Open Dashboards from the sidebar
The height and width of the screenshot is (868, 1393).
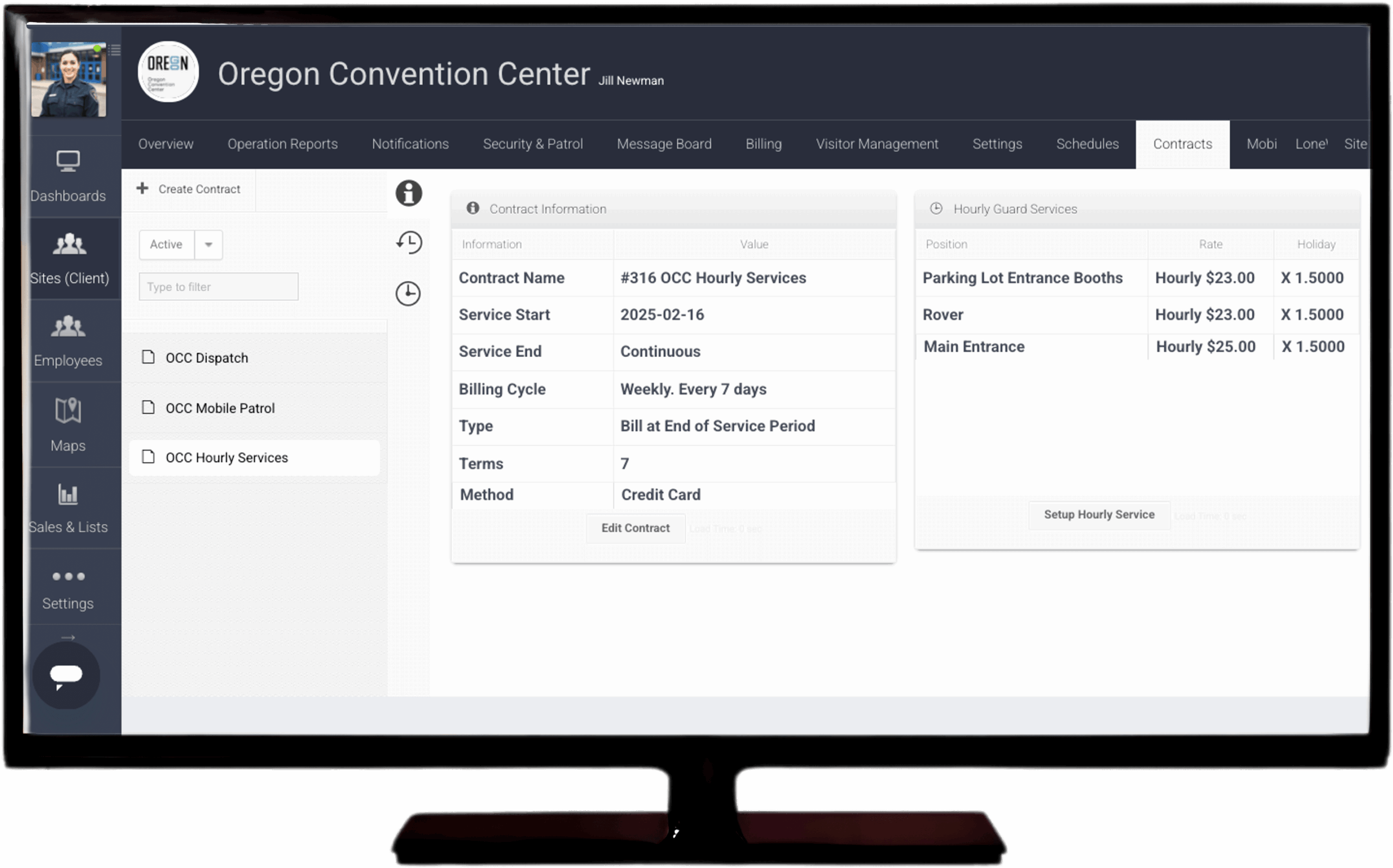click(x=69, y=176)
